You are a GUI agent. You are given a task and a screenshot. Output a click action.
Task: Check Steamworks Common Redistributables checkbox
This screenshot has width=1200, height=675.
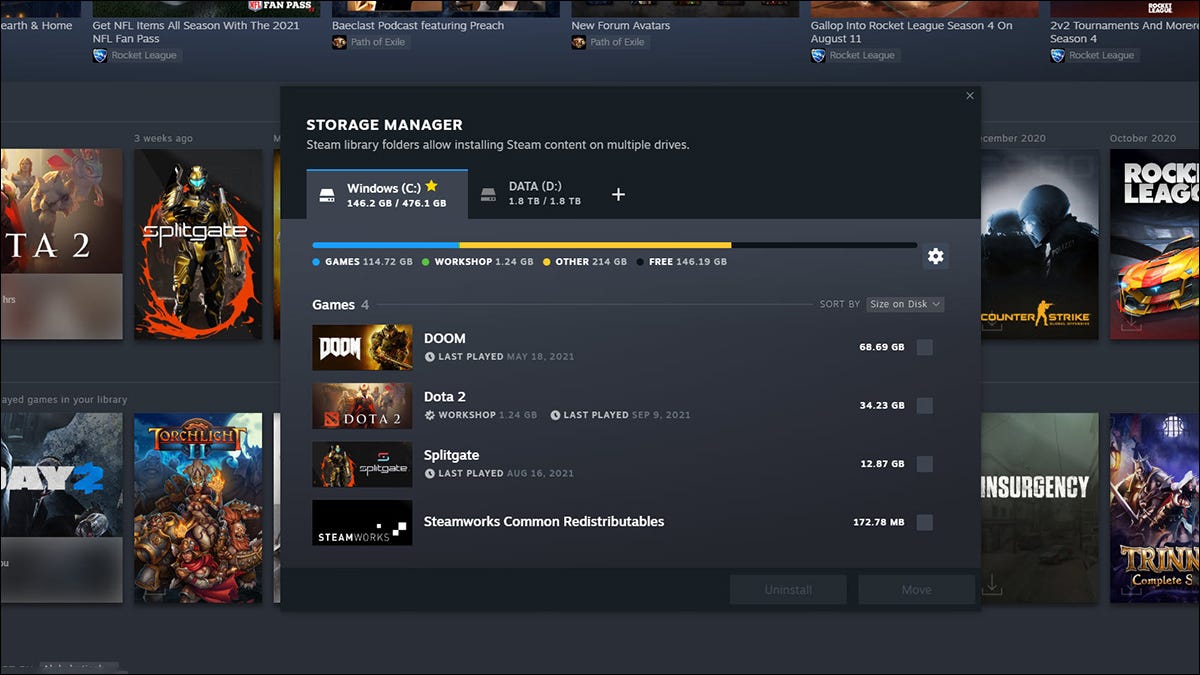[924, 522]
